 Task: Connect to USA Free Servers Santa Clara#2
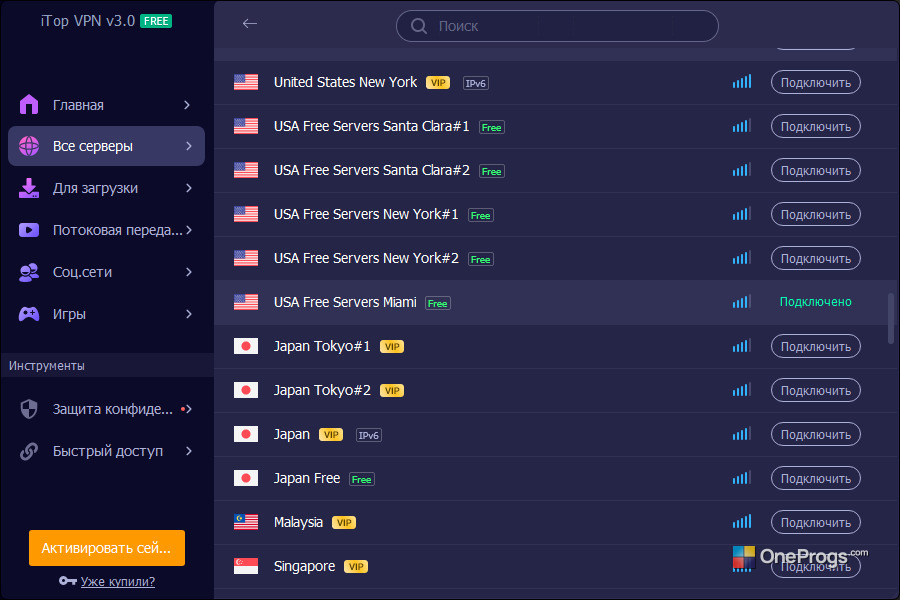coord(816,171)
